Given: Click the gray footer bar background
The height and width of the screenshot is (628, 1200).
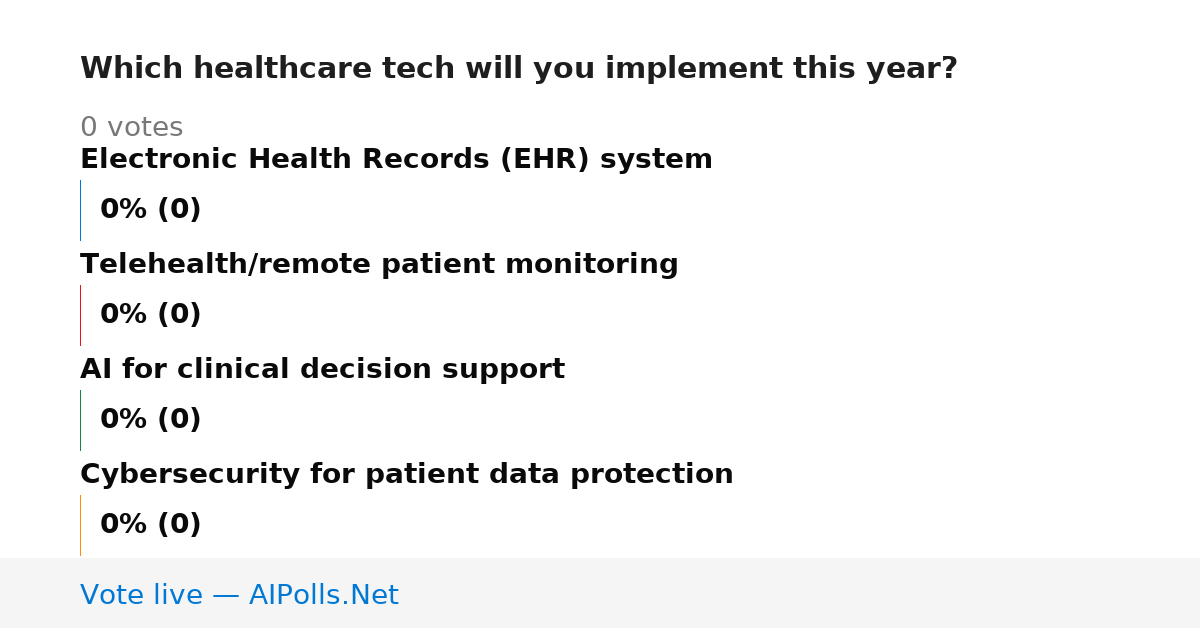Looking at the screenshot, I should point(800,593).
